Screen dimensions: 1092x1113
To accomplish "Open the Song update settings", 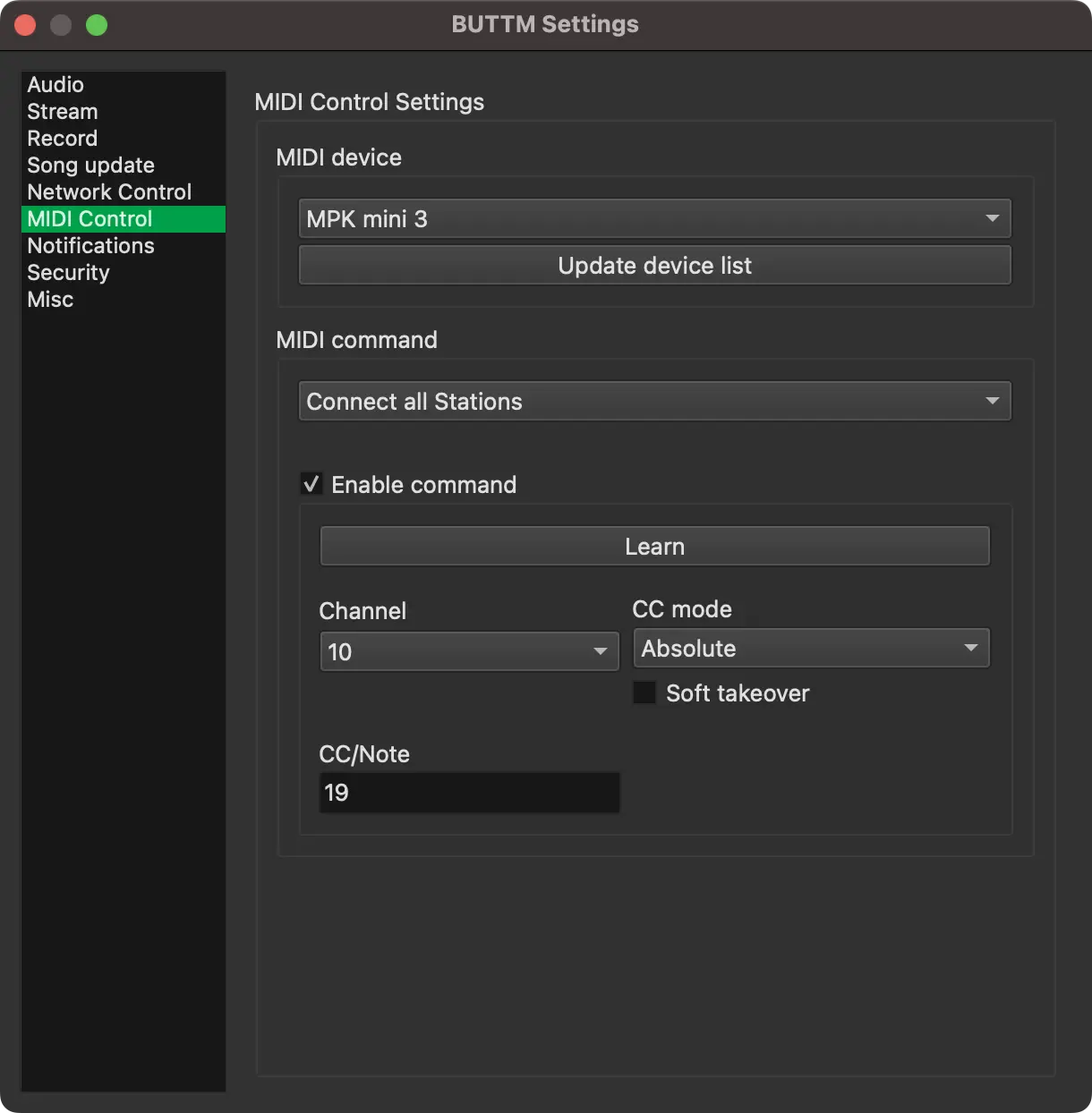I will click(90, 165).
